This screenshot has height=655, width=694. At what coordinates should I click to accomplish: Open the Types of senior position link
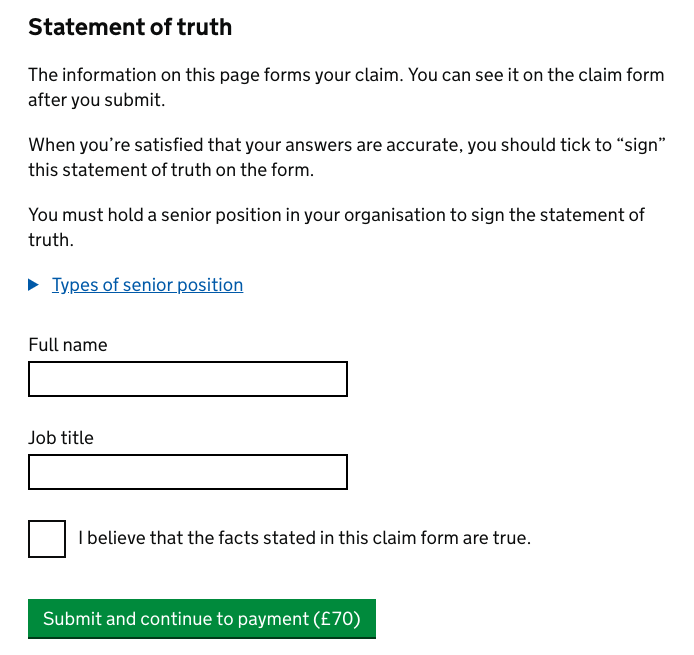(x=147, y=285)
